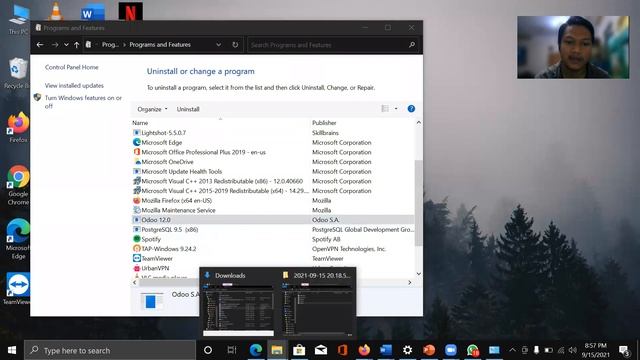Open Control Panel Home link
The width and height of the screenshot is (640, 360).
pos(71,67)
